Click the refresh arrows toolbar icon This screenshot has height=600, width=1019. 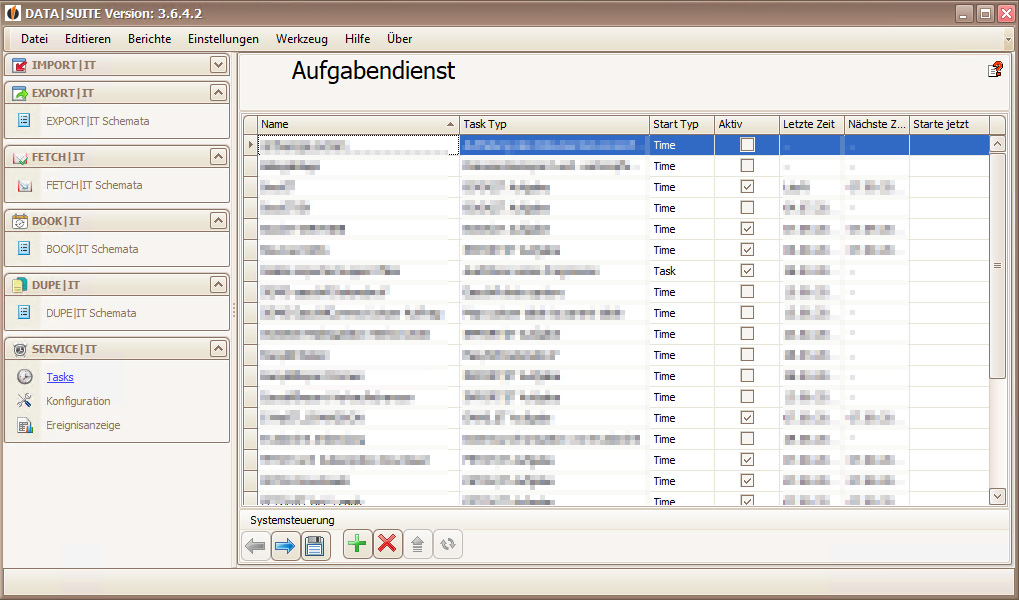(448, 544)
